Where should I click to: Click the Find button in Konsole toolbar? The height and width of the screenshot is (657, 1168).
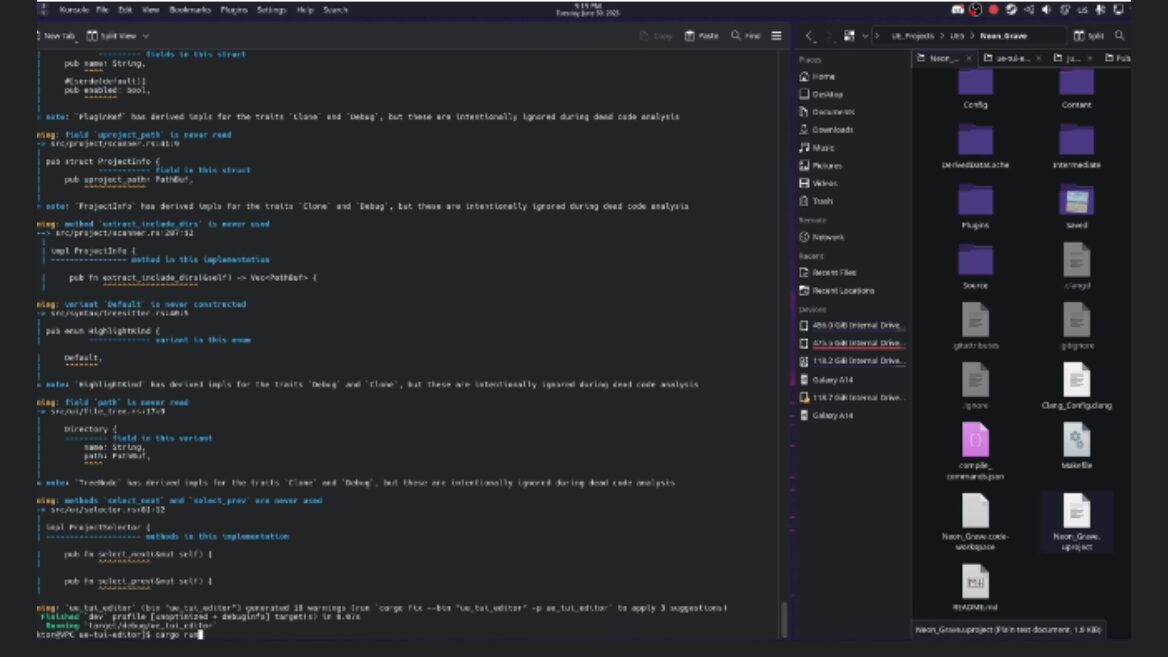[746, 36]
